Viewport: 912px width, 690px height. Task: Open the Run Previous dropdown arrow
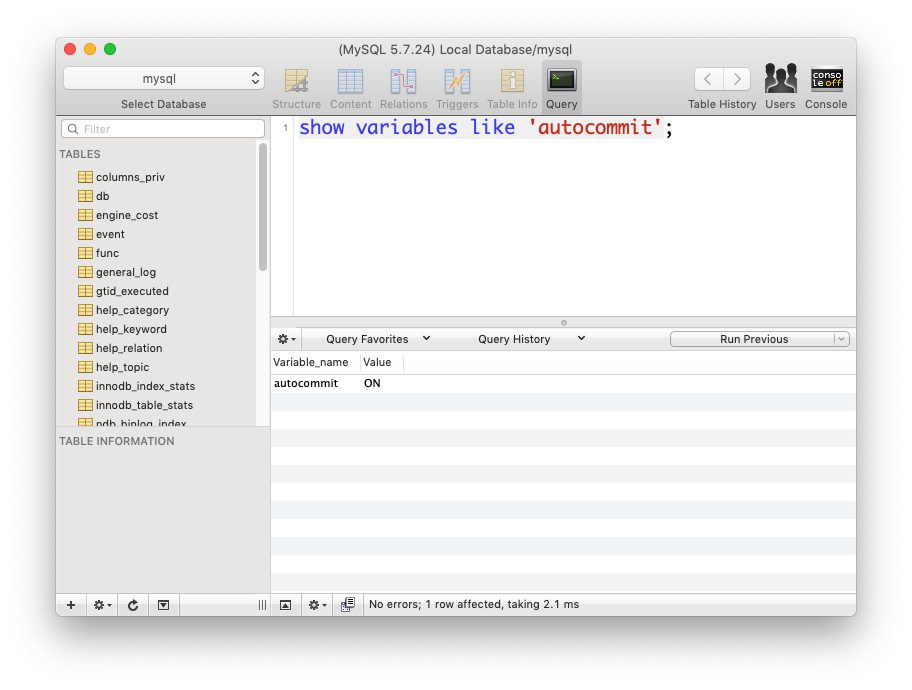point(842,339)
